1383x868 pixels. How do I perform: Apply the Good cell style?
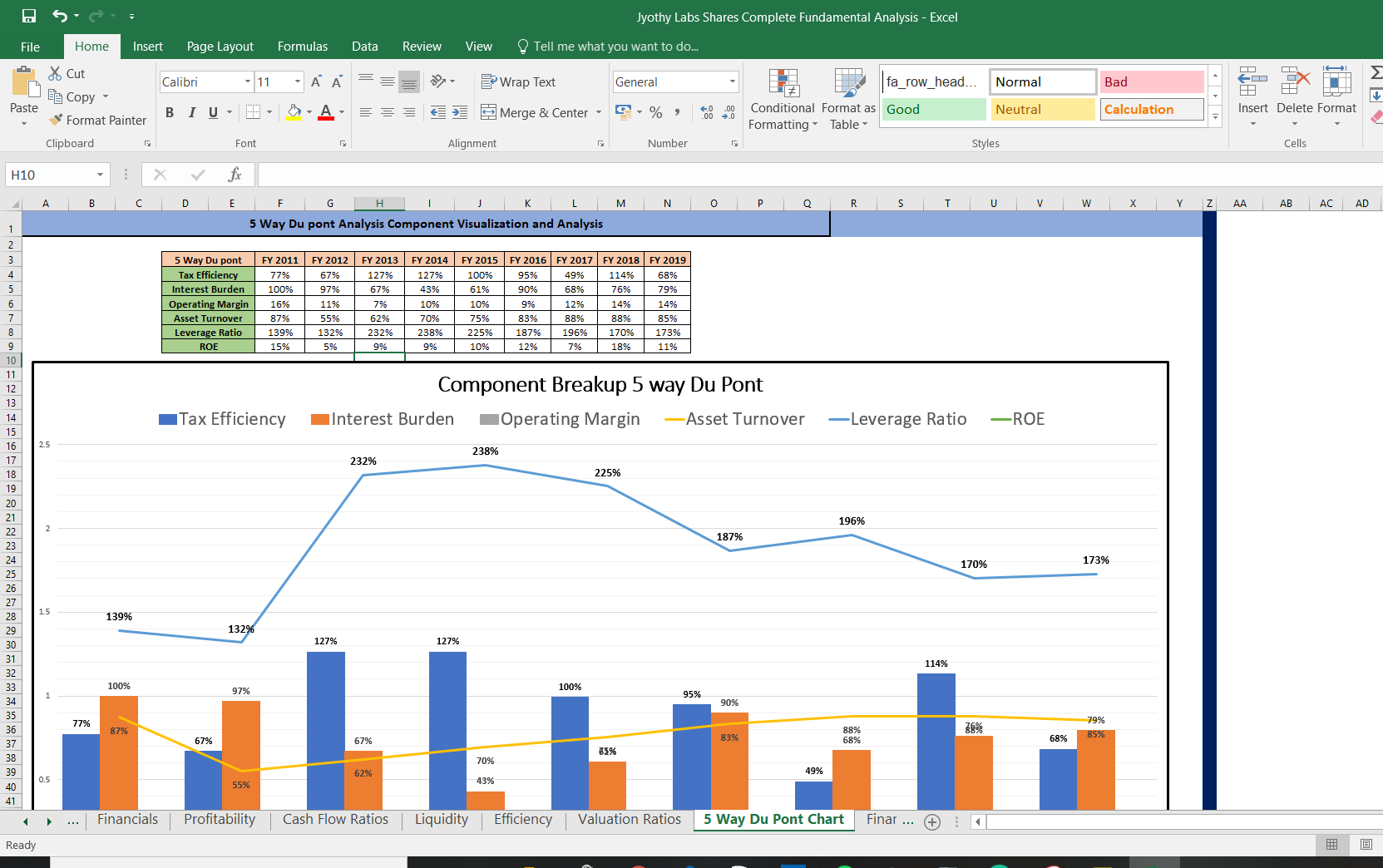point(934,109)
